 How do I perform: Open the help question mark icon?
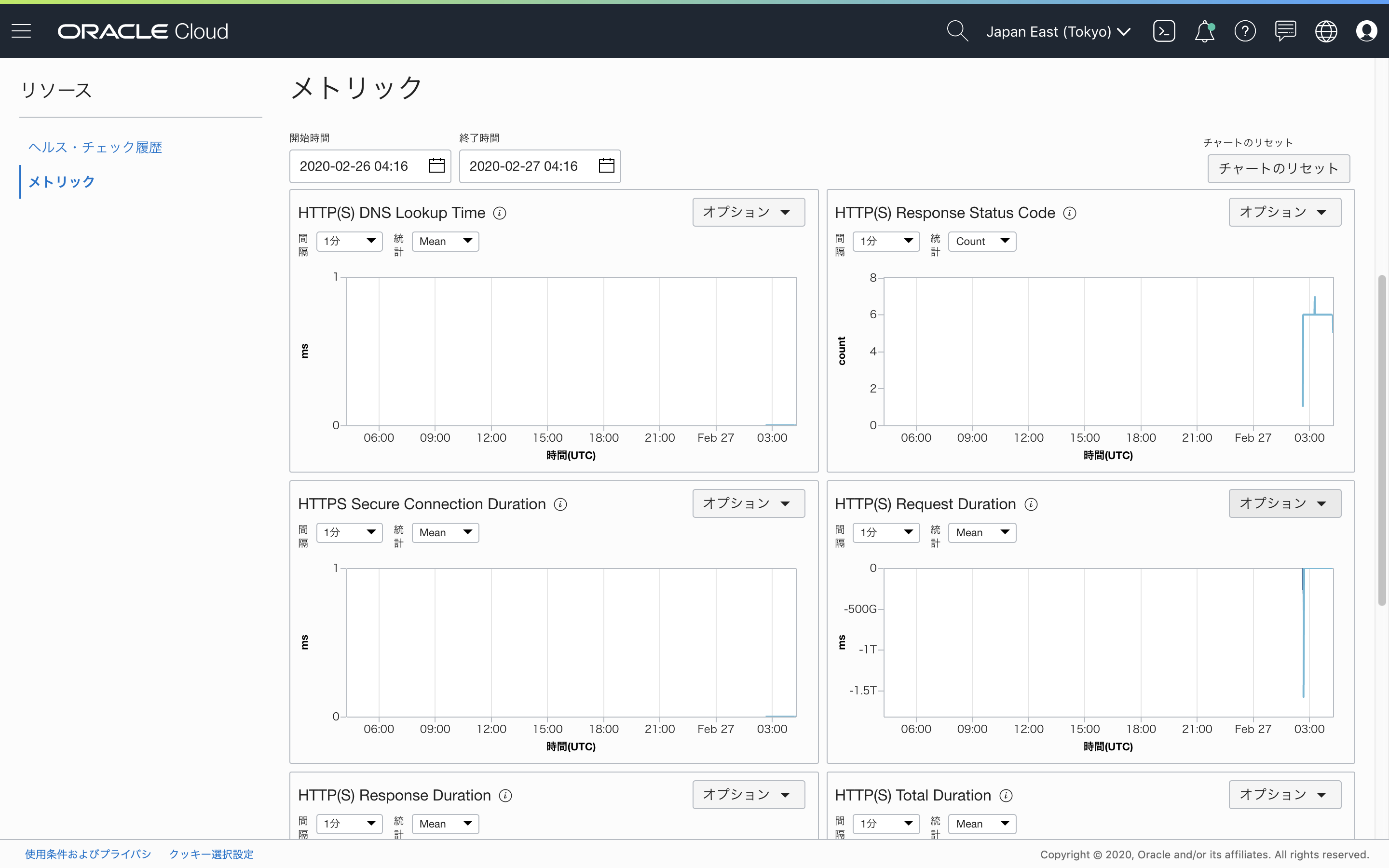point(1245,31)
